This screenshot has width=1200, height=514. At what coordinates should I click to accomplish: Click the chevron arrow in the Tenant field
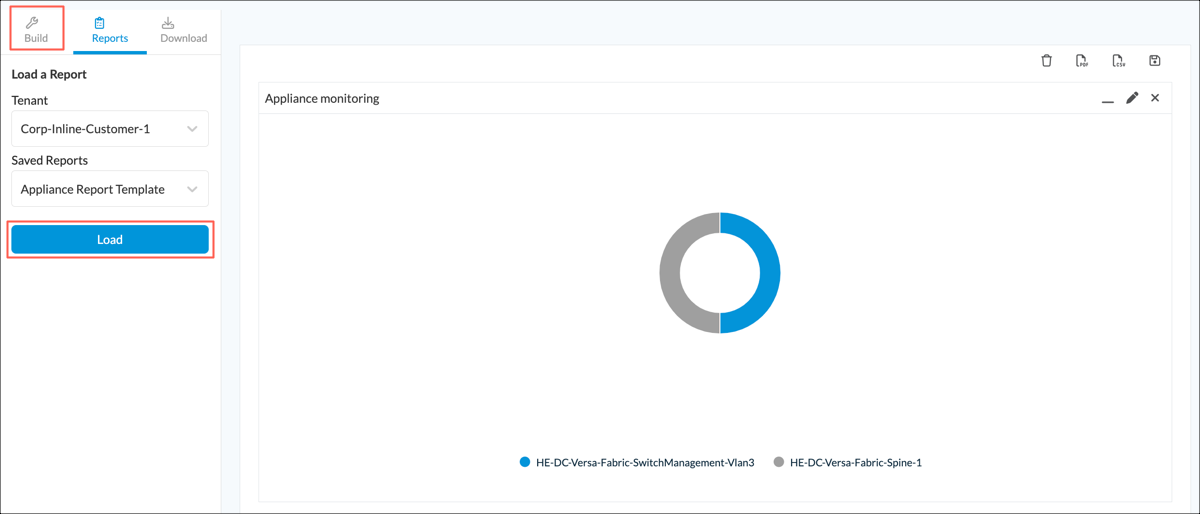(x=192, y=129)
